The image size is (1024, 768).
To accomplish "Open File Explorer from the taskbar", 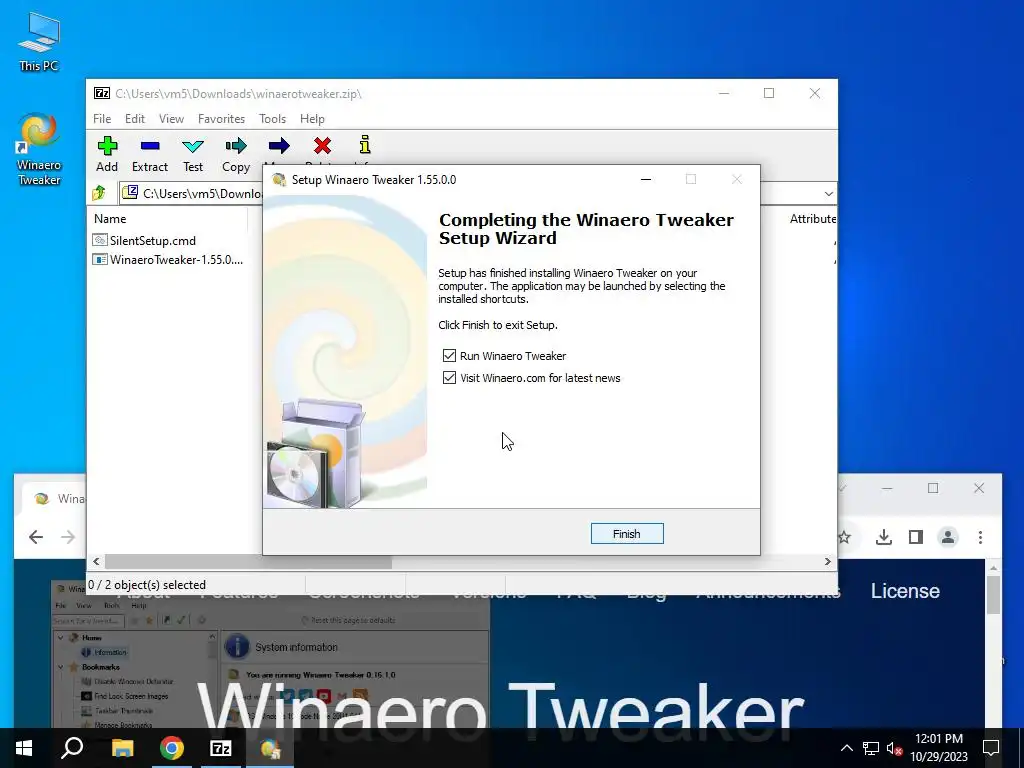I will tap(122, 748).
